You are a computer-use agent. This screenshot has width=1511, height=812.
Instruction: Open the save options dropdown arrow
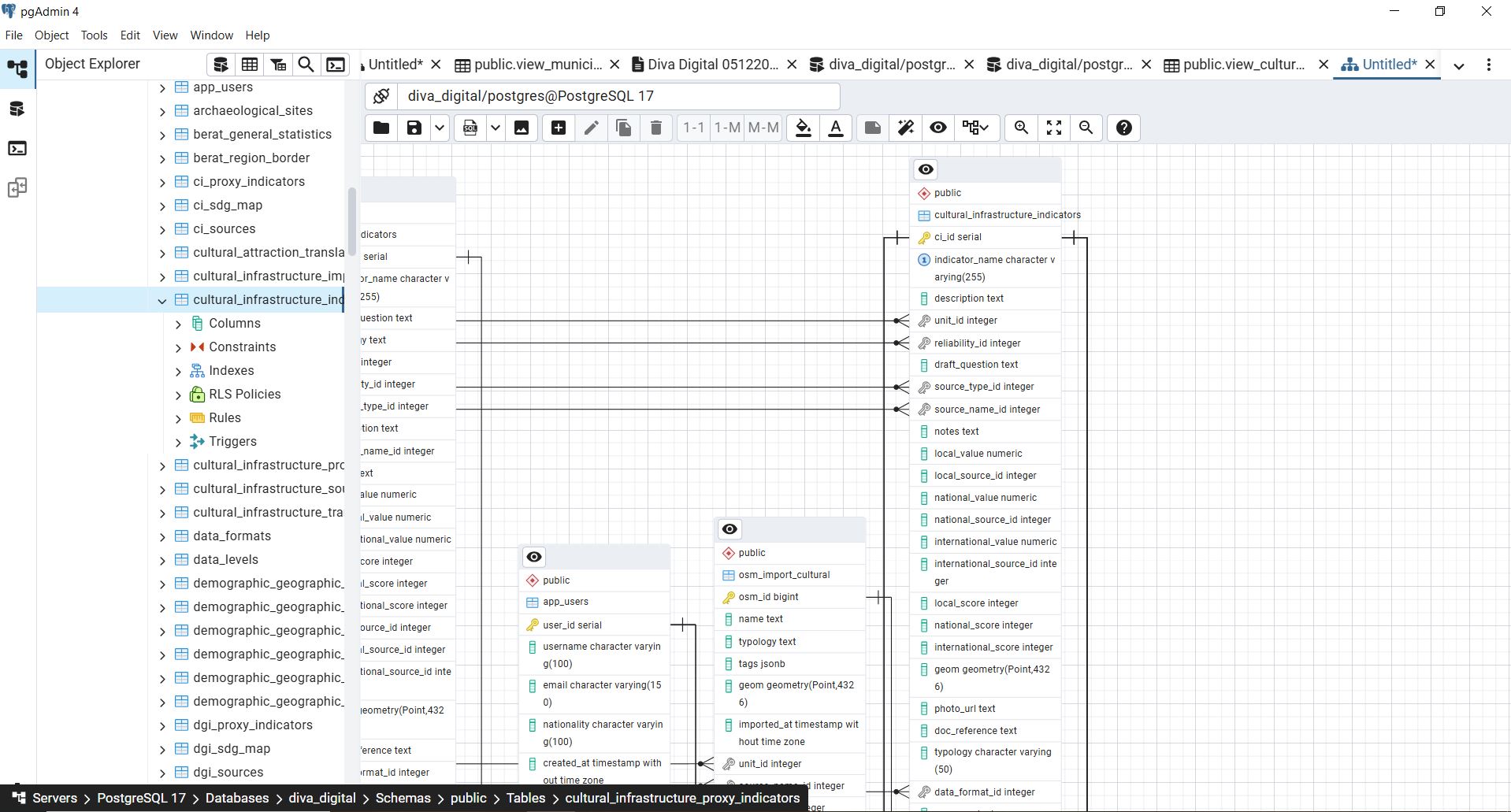point(440,128)
